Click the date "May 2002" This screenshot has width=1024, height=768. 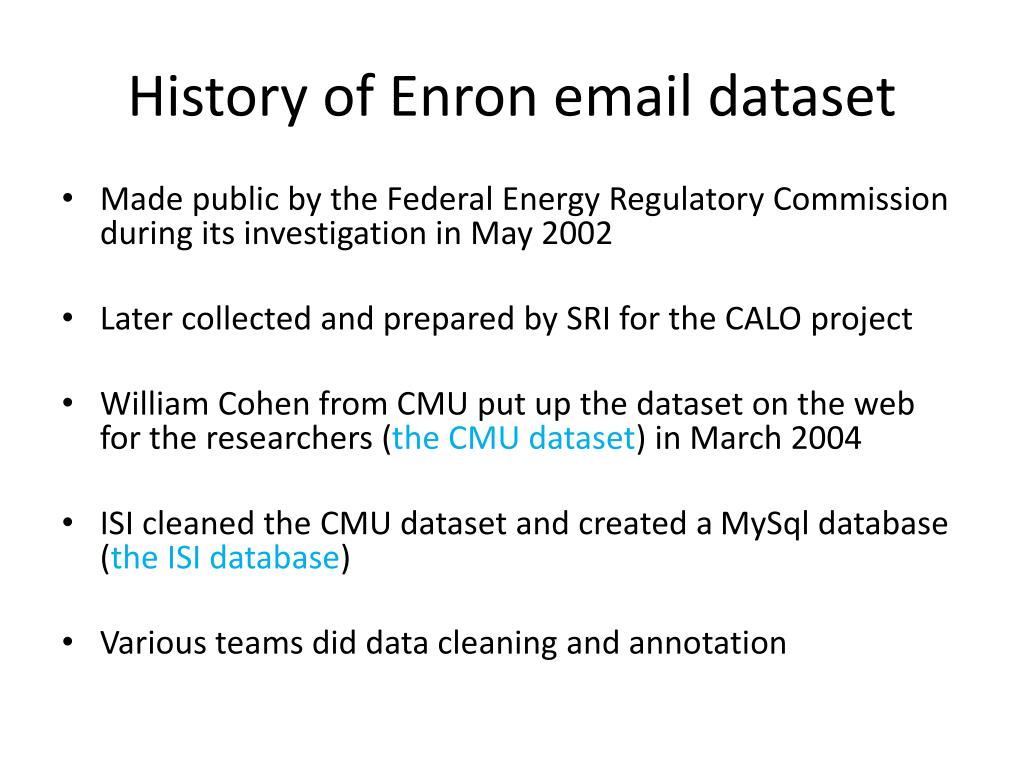(x=541, y=234)
